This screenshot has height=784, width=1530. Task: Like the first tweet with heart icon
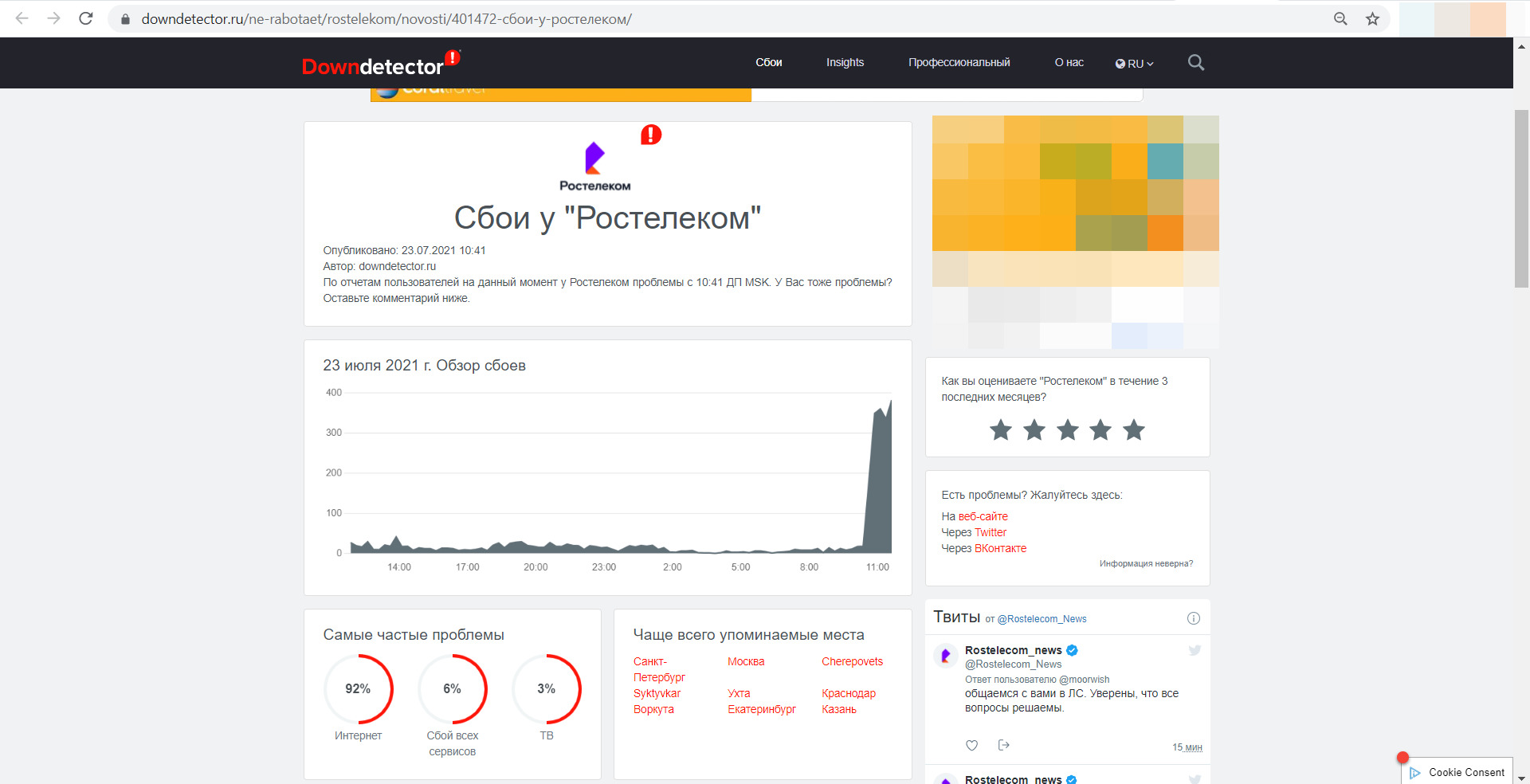pyautogui.click(x=971, y=745)
